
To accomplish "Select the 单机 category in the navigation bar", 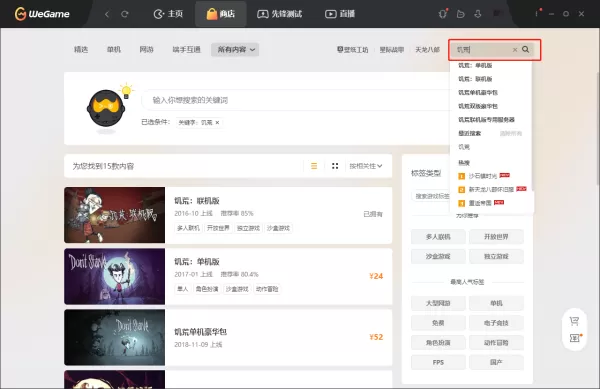I will click(x=114, y=49).
